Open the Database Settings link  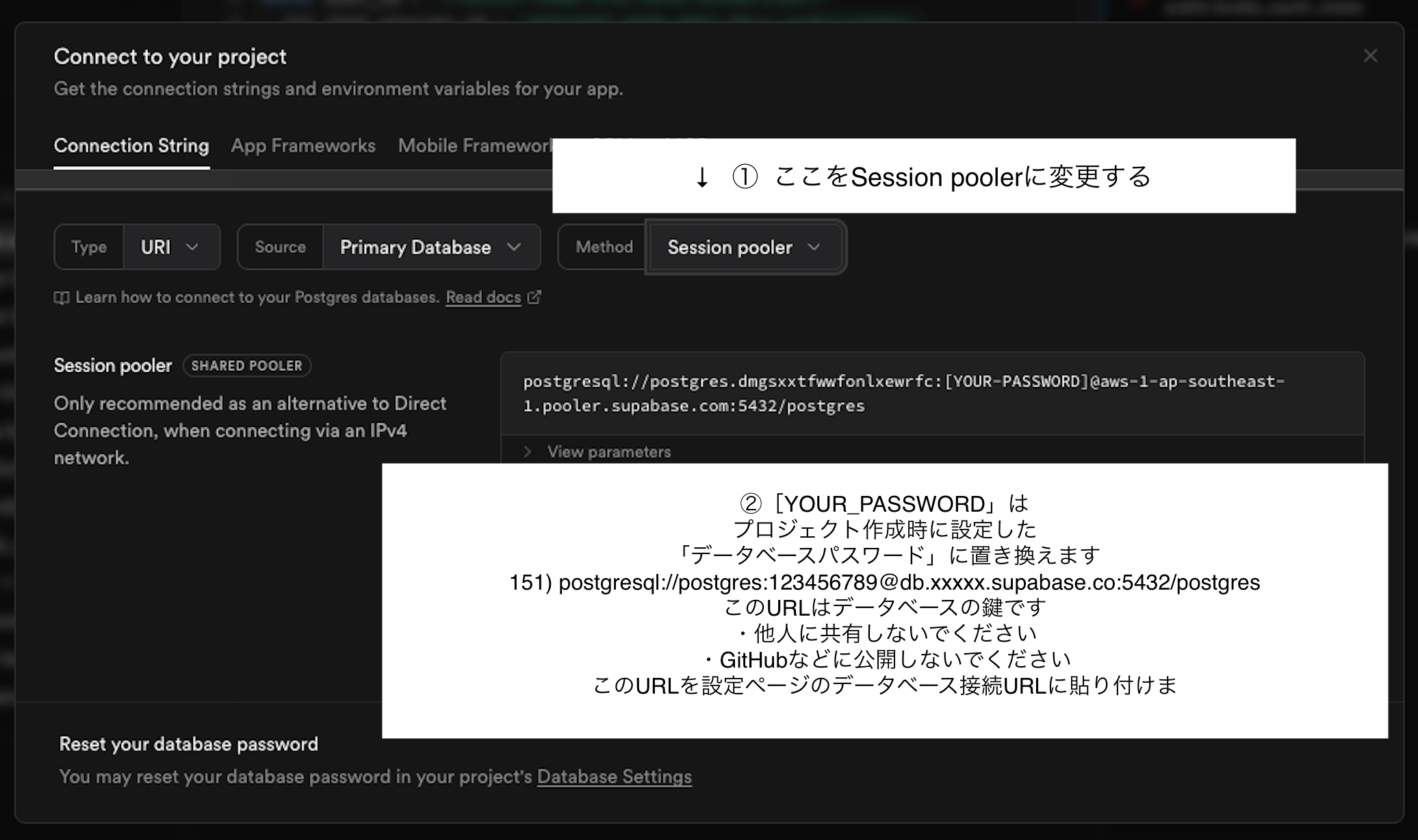[614, 777]
